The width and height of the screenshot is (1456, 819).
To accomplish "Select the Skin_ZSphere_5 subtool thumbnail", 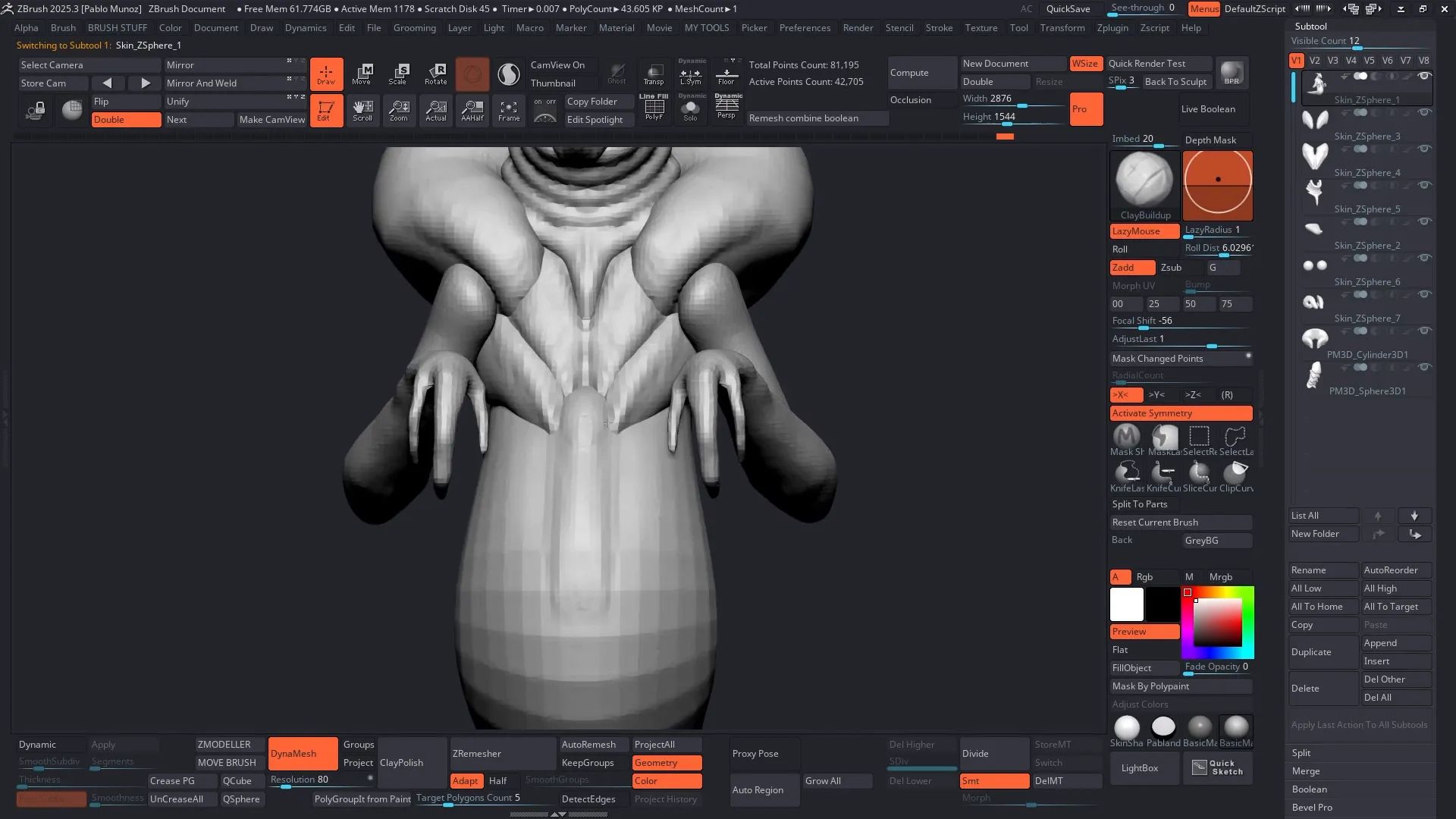I will point(1315,190).
